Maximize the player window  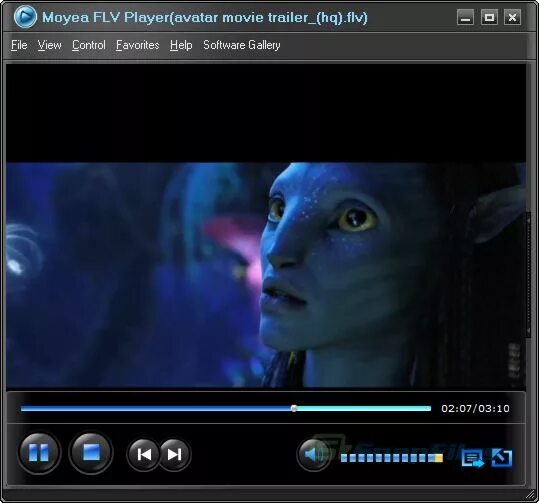point(489,17)
